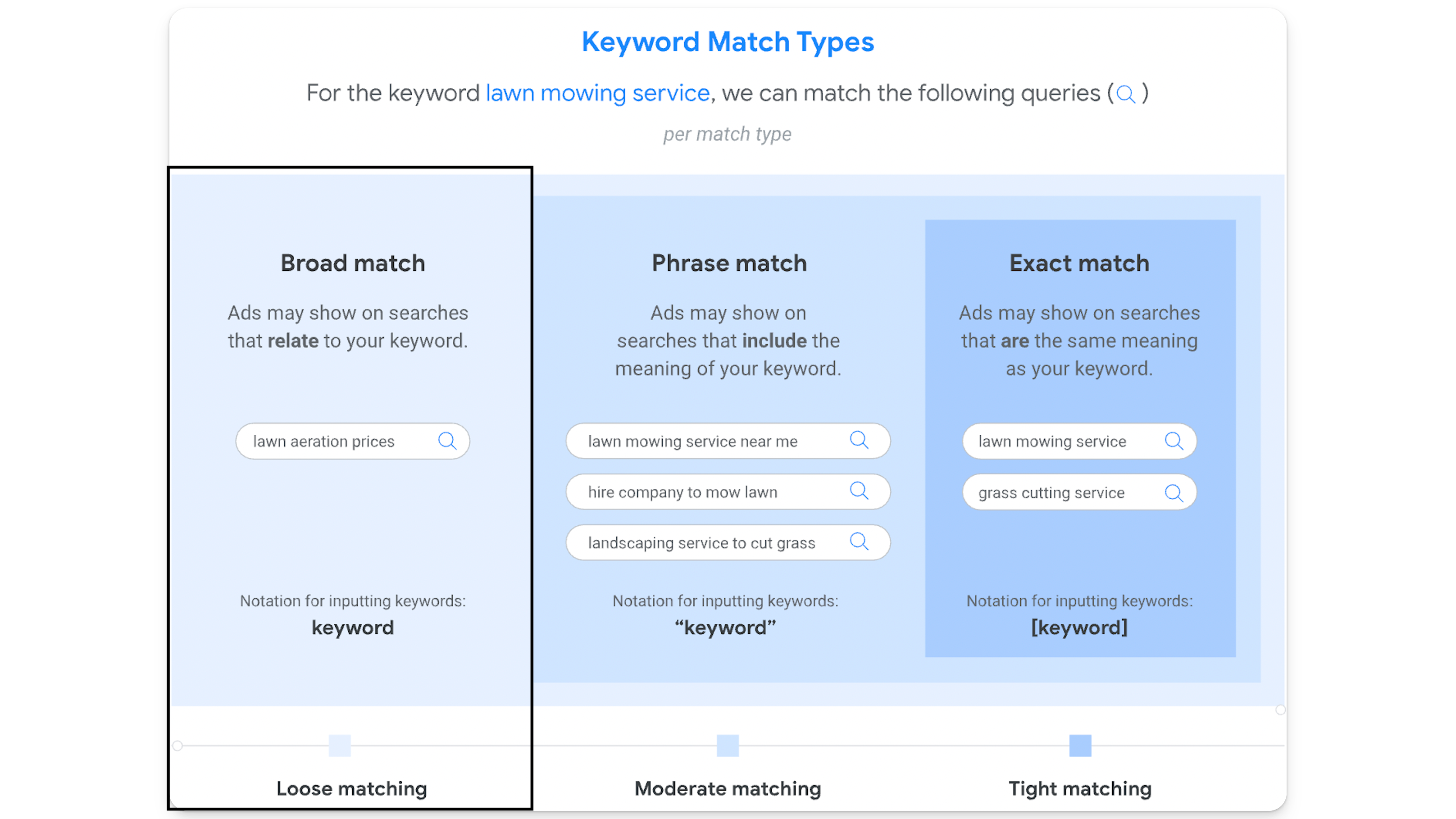1456x819 pixels.
Task: Click the search icon for 'lawn aeration prices'
Action: click(x=447, y=441)
